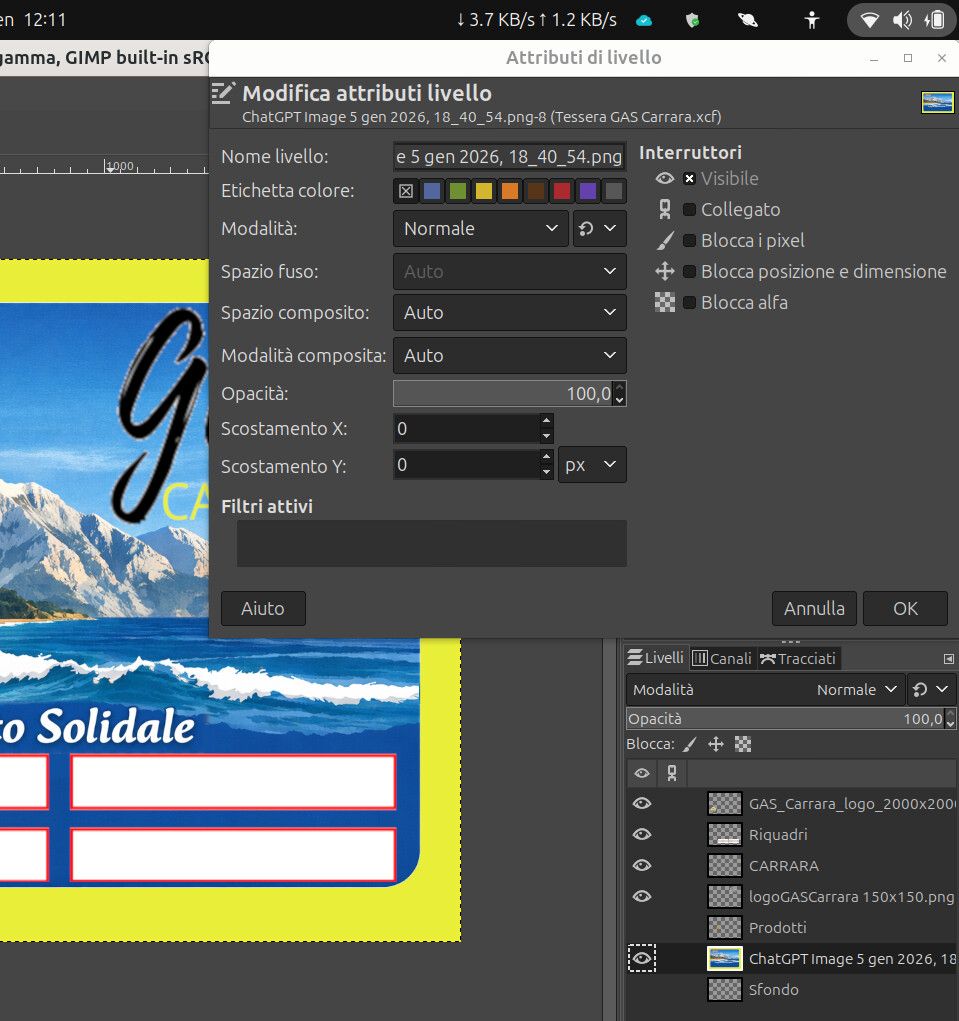
Task: Select the red color label swatch
Action: [x=562, y=191]
